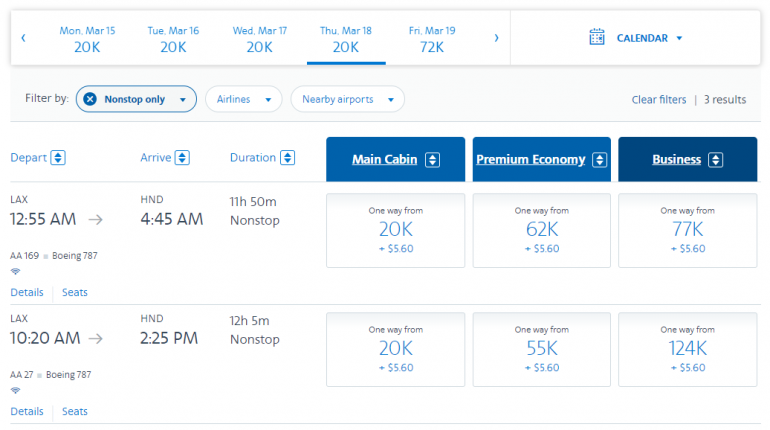Remove the Nonstop only filter via X icon

[90, 99]
